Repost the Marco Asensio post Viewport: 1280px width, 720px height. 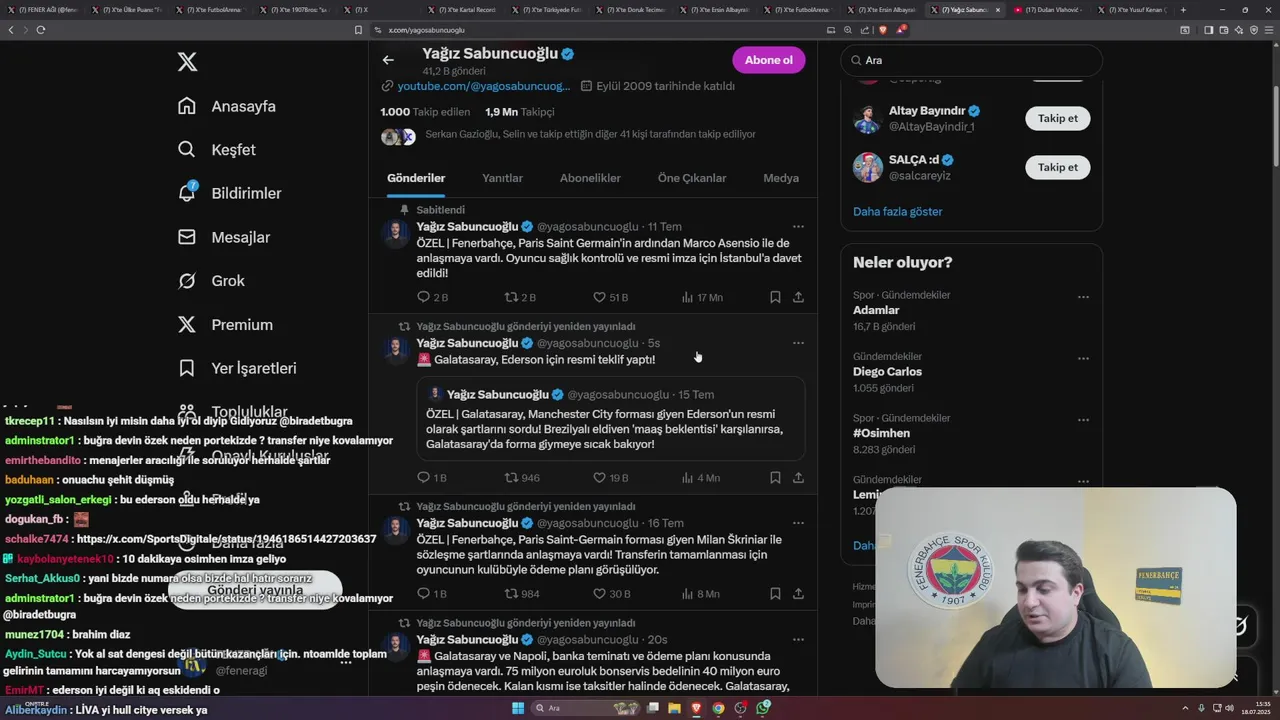point(520,297)
